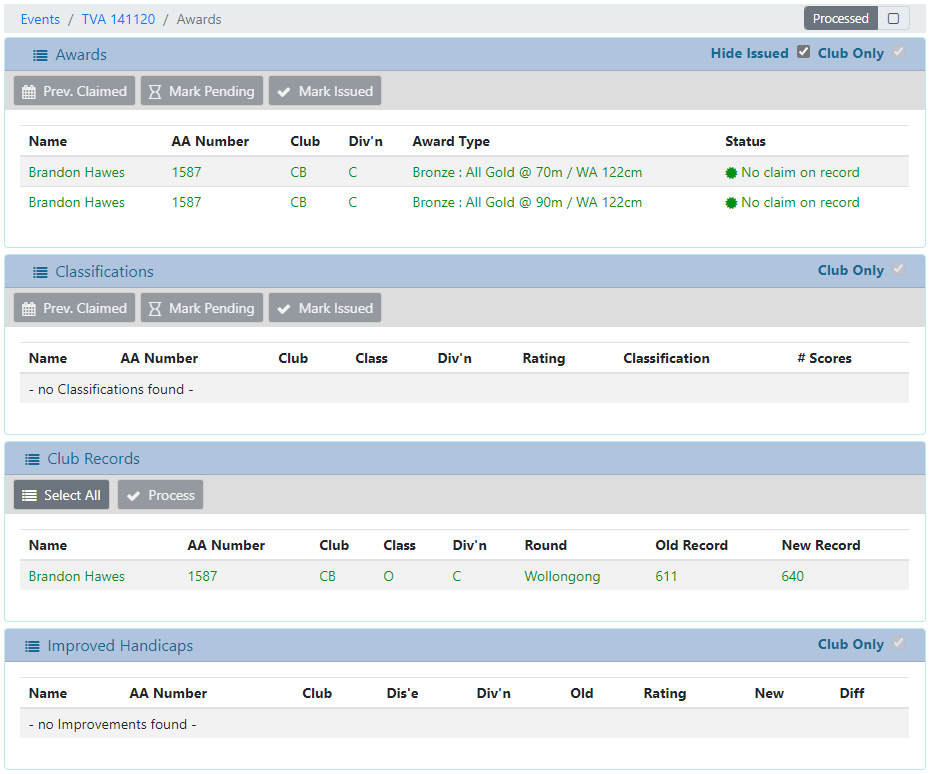This screenshot has width=932, height=774.
Task: Click the # Scores column header
Action: [824, 358]
